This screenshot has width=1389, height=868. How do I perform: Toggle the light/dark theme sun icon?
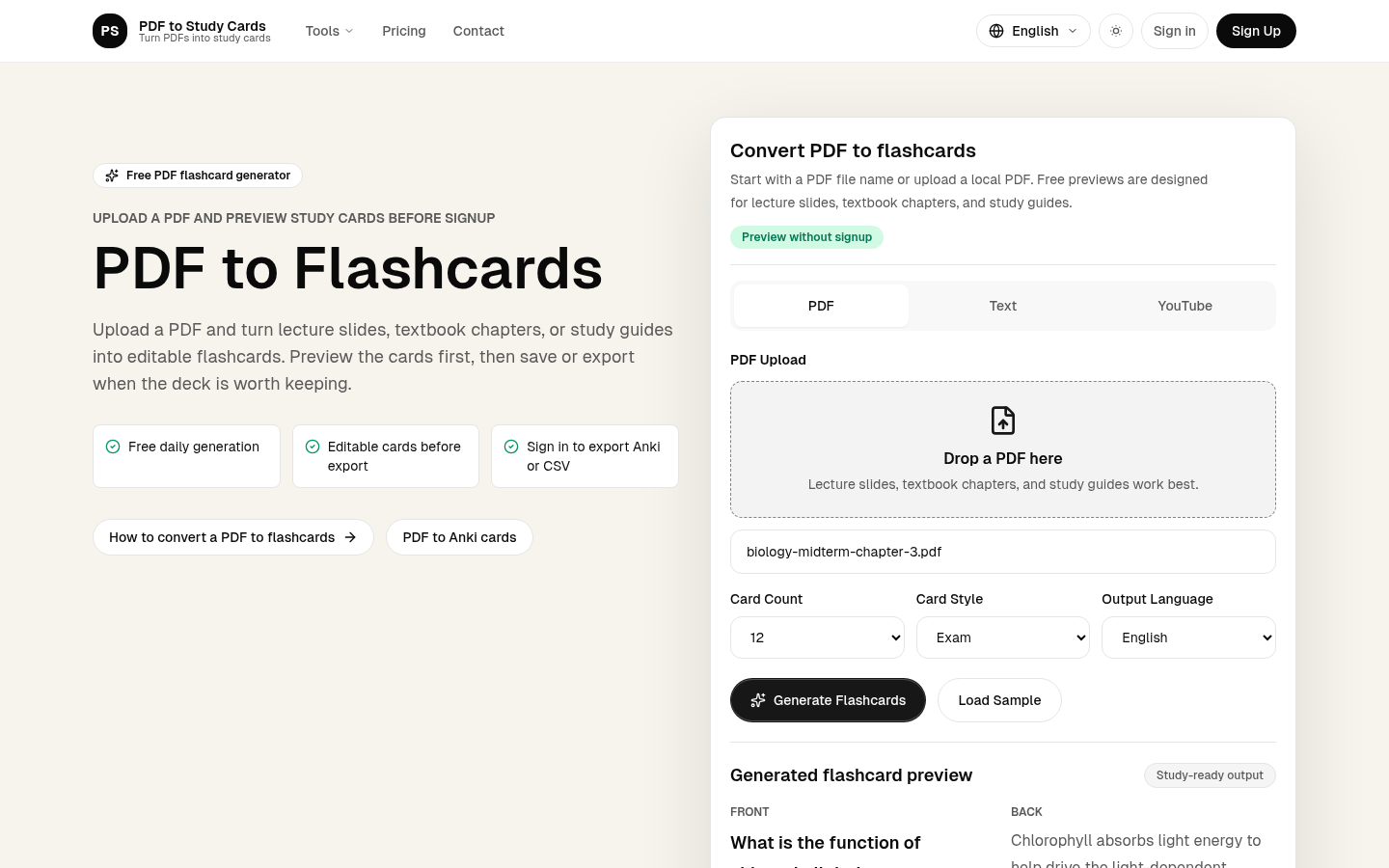[1116, 31]
